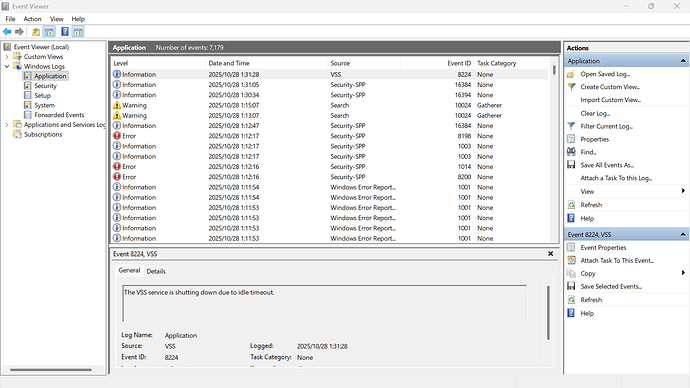
Task: Open log Properties icon in Actions pane
Action: [x=571, y=139]
